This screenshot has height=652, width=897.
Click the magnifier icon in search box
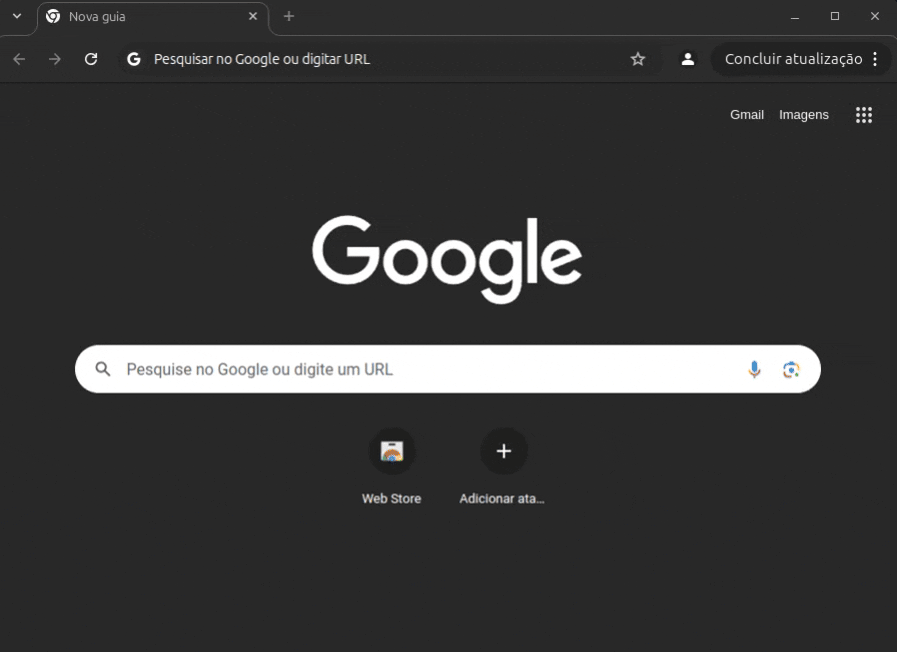point(103,369)
